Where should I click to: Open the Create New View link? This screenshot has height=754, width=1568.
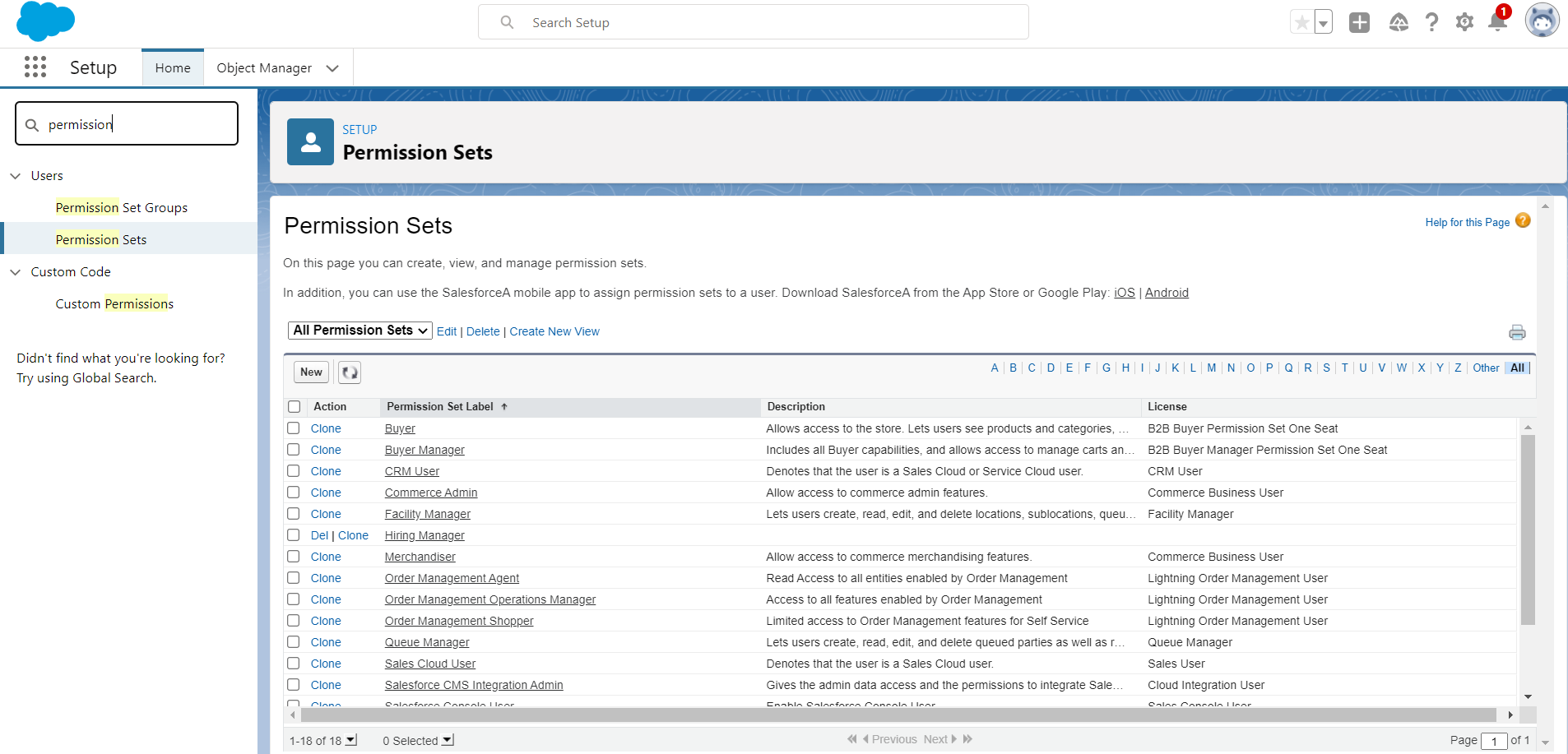point(554,331)
